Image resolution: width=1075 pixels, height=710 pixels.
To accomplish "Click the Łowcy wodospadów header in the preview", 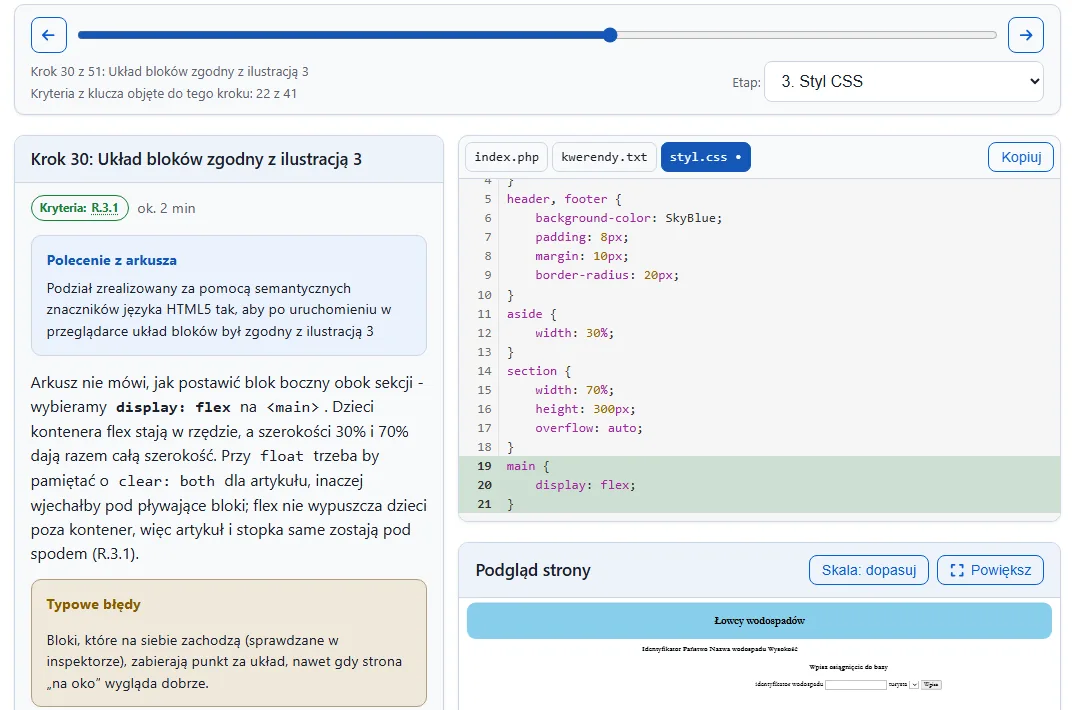I will (759, 621).
